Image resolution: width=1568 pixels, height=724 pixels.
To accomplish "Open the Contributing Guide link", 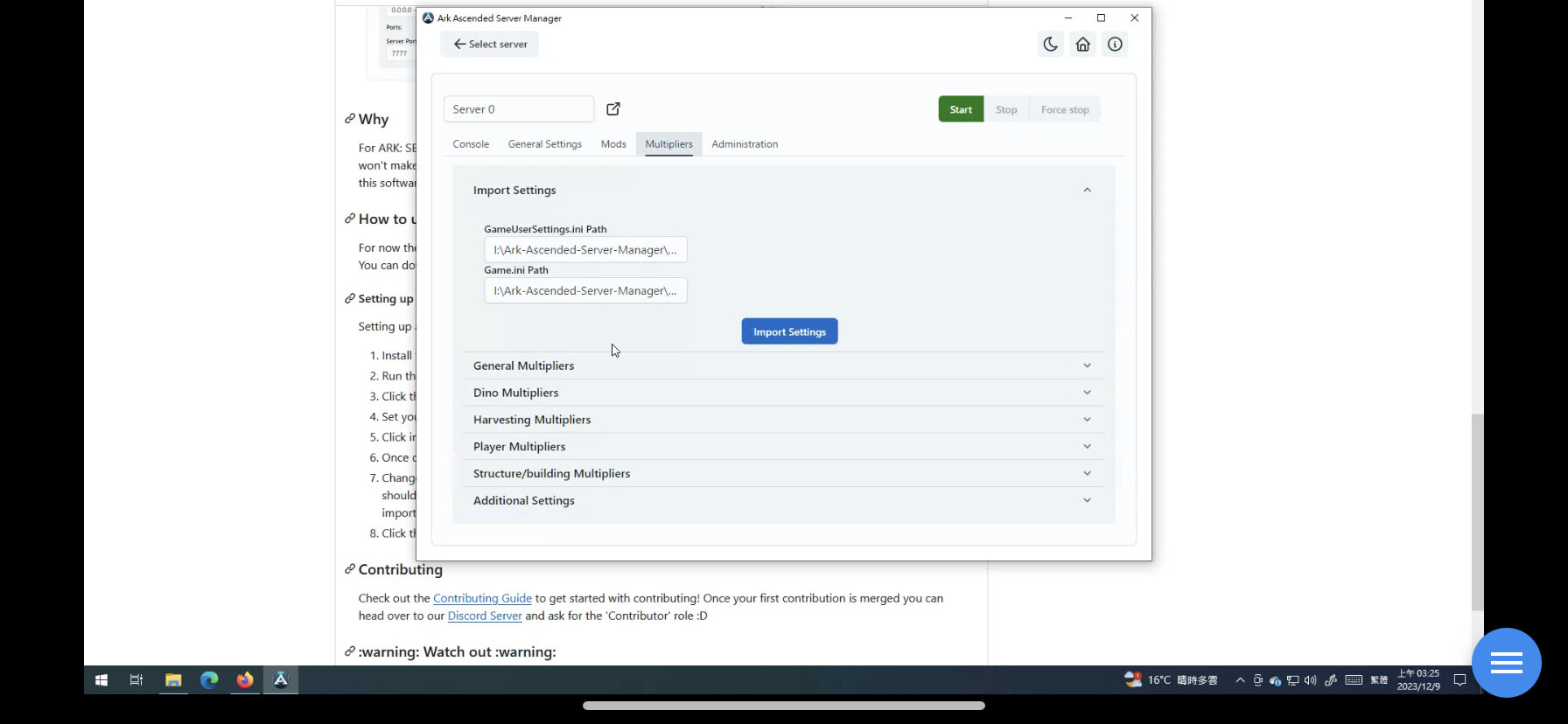I will pos(482,599).
